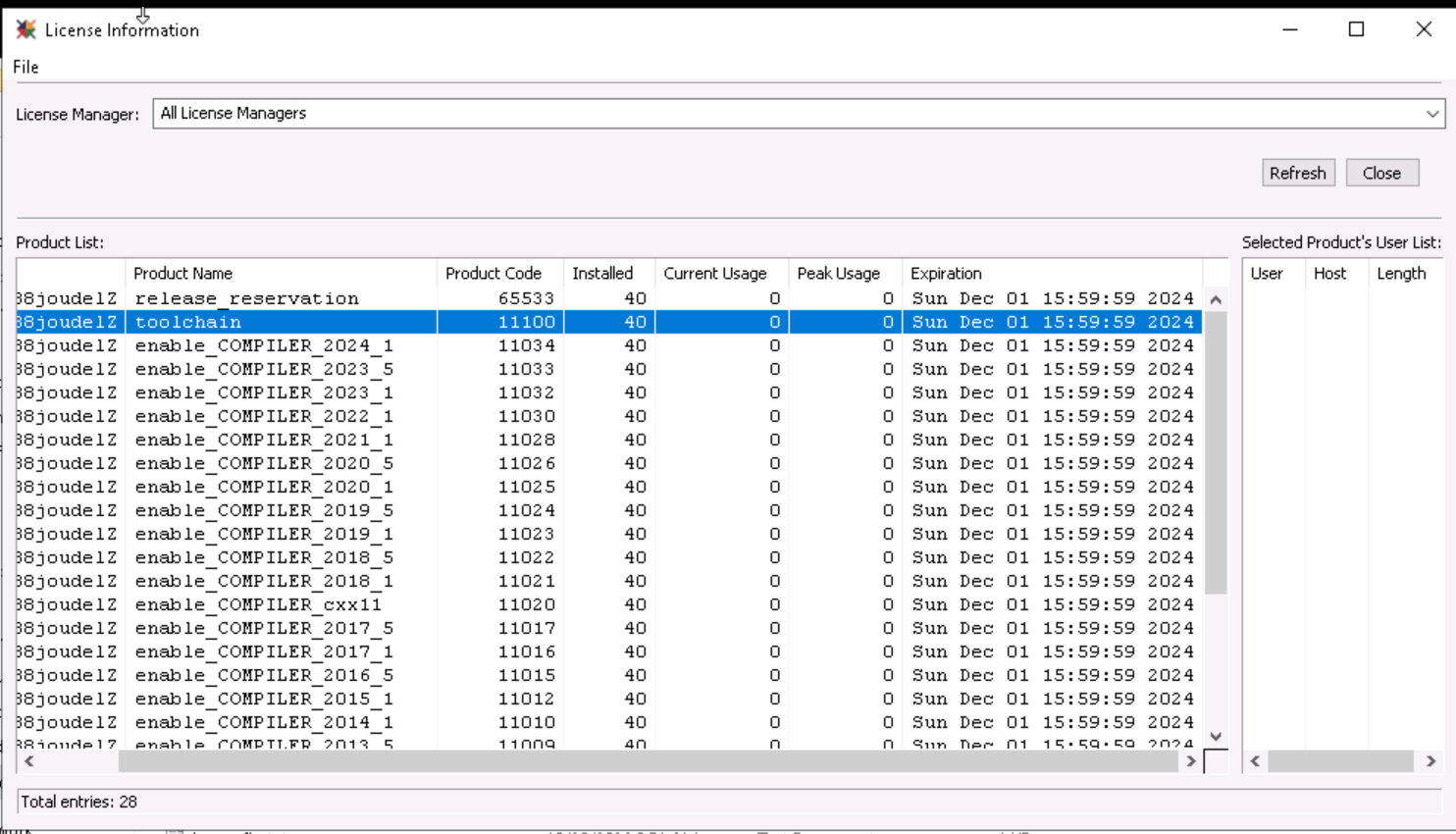
Task: Sort by Product Name column header
Action: click(281, 273)
